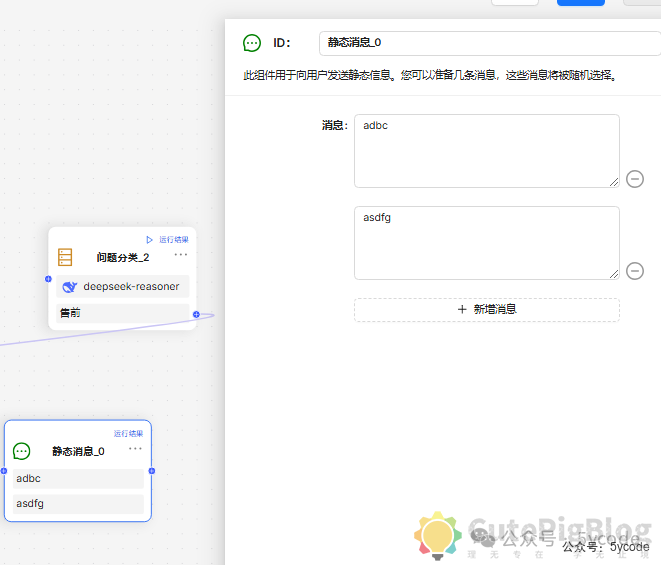Viewport: 661px width, 565px height.
Task: Select the adbc row in 静态消息_0 node
Action: 78,479
